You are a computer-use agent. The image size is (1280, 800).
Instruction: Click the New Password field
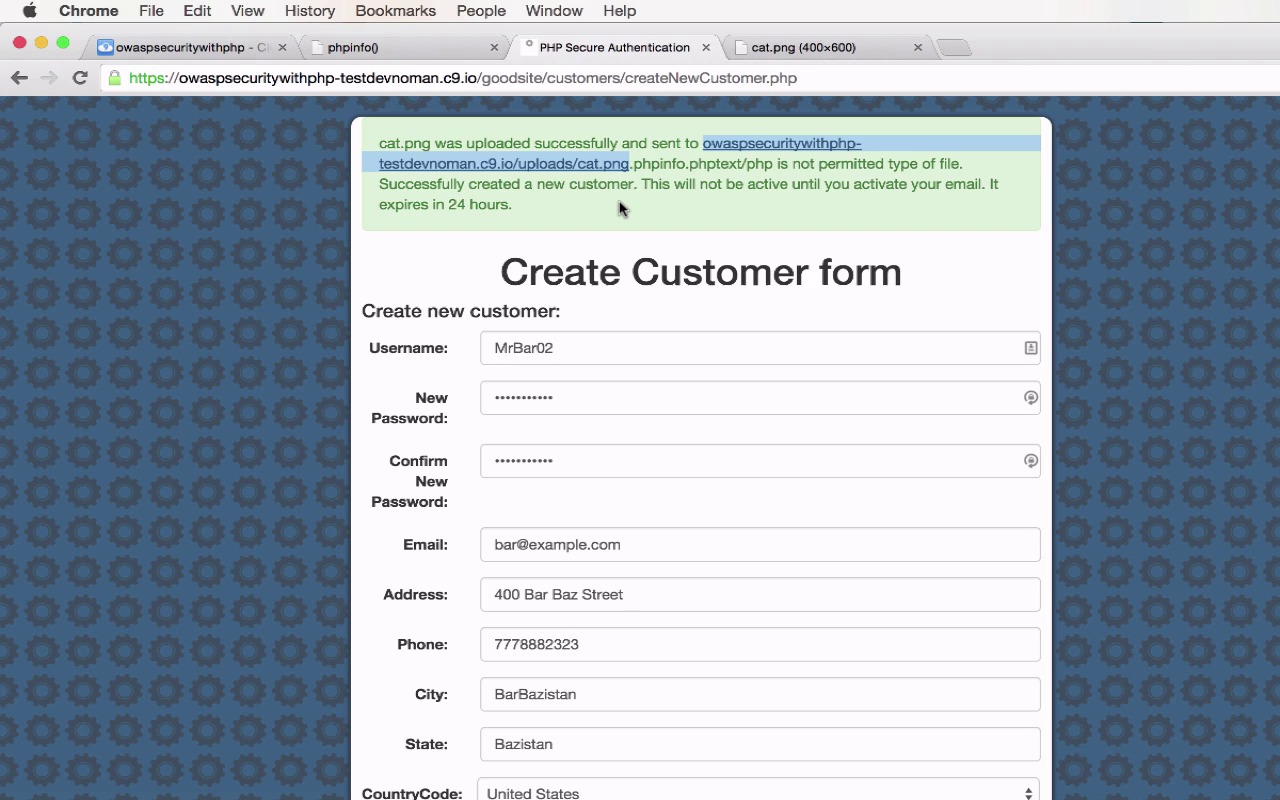tap(760, 398)
